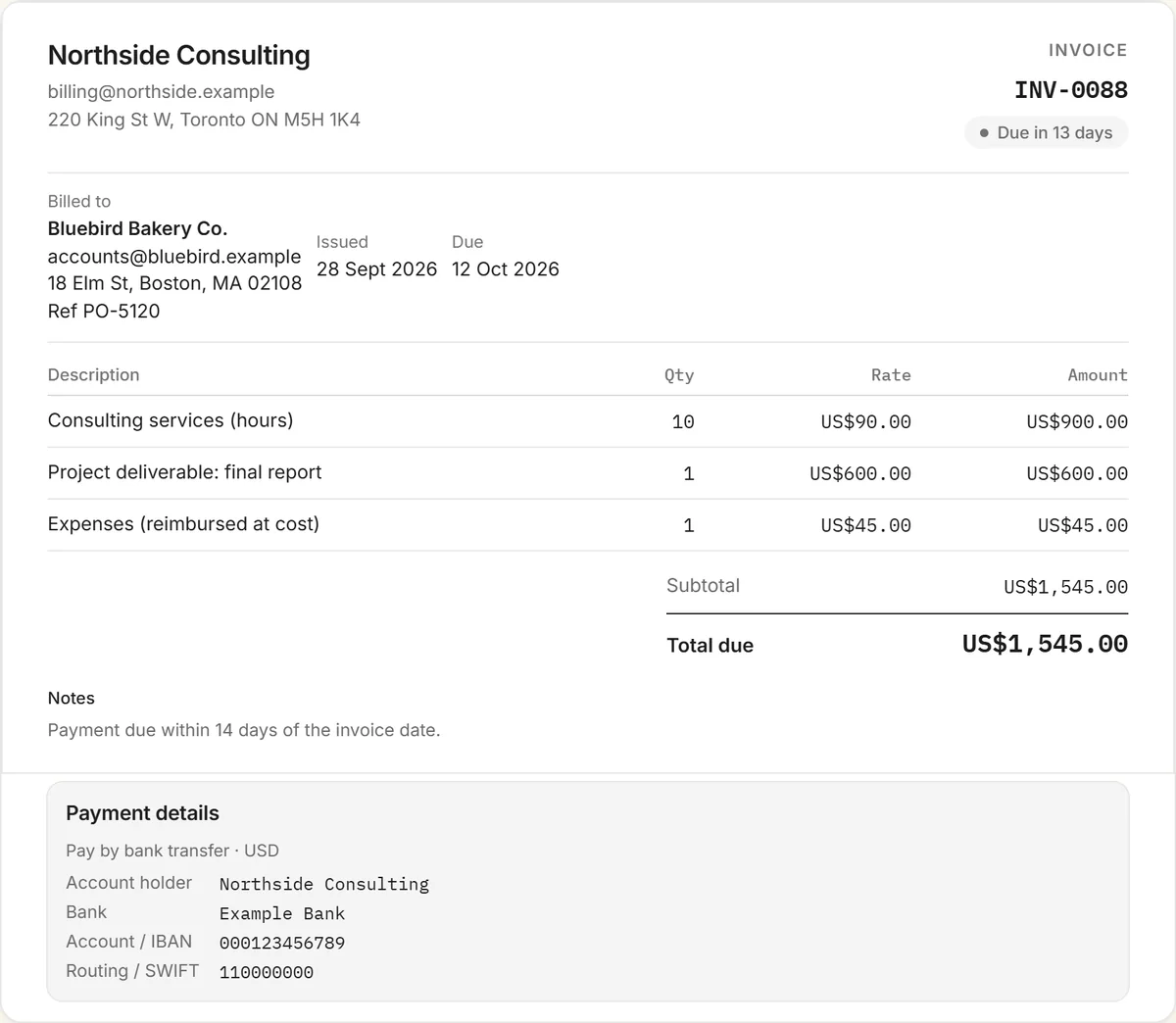Click the Routing / SWIFT label
This screenshot has height=1023, width=1176.
pos(132,971)
